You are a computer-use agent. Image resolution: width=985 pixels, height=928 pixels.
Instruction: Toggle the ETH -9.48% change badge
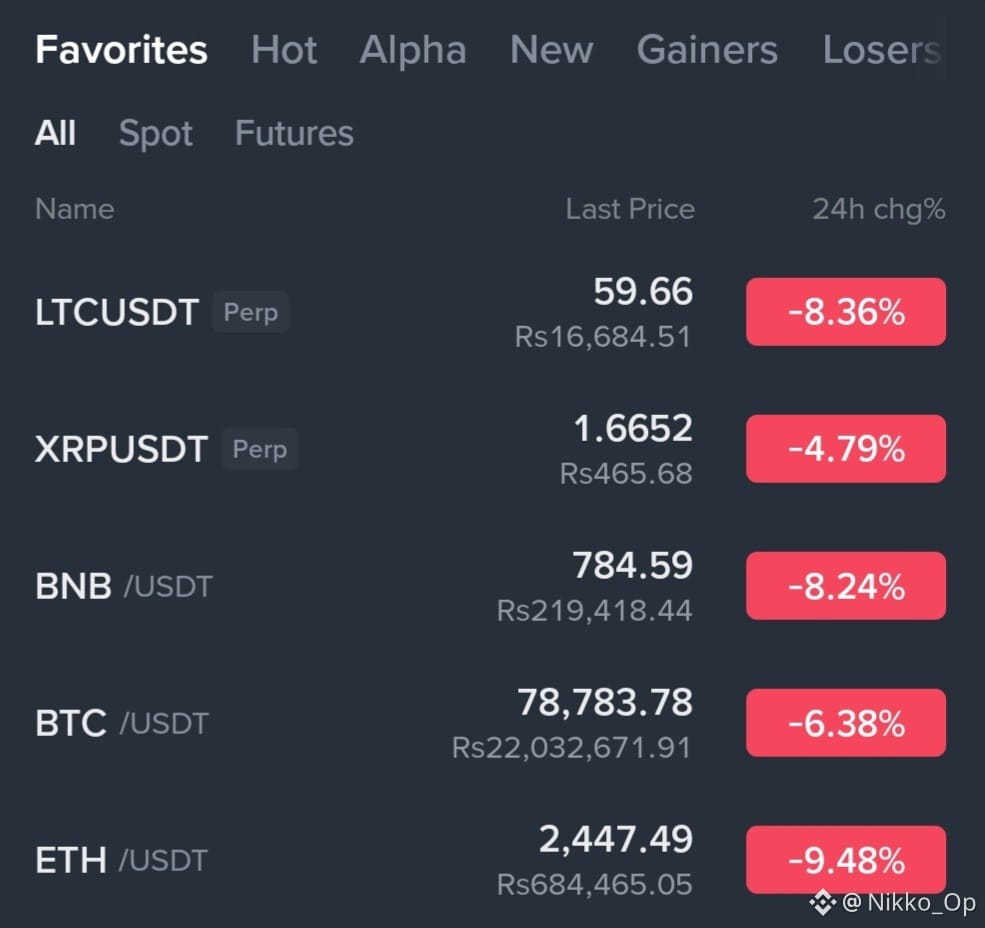pyautogui.click(x=846, y=860)
